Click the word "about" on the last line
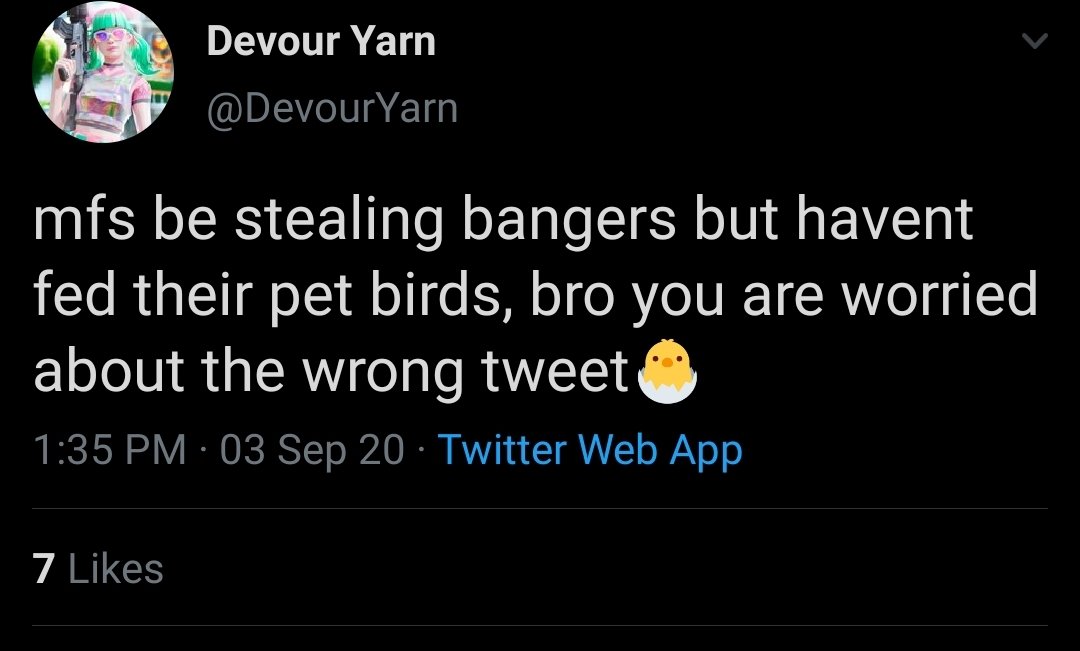The image size is (1080, 651). click(x=108, y=371)
